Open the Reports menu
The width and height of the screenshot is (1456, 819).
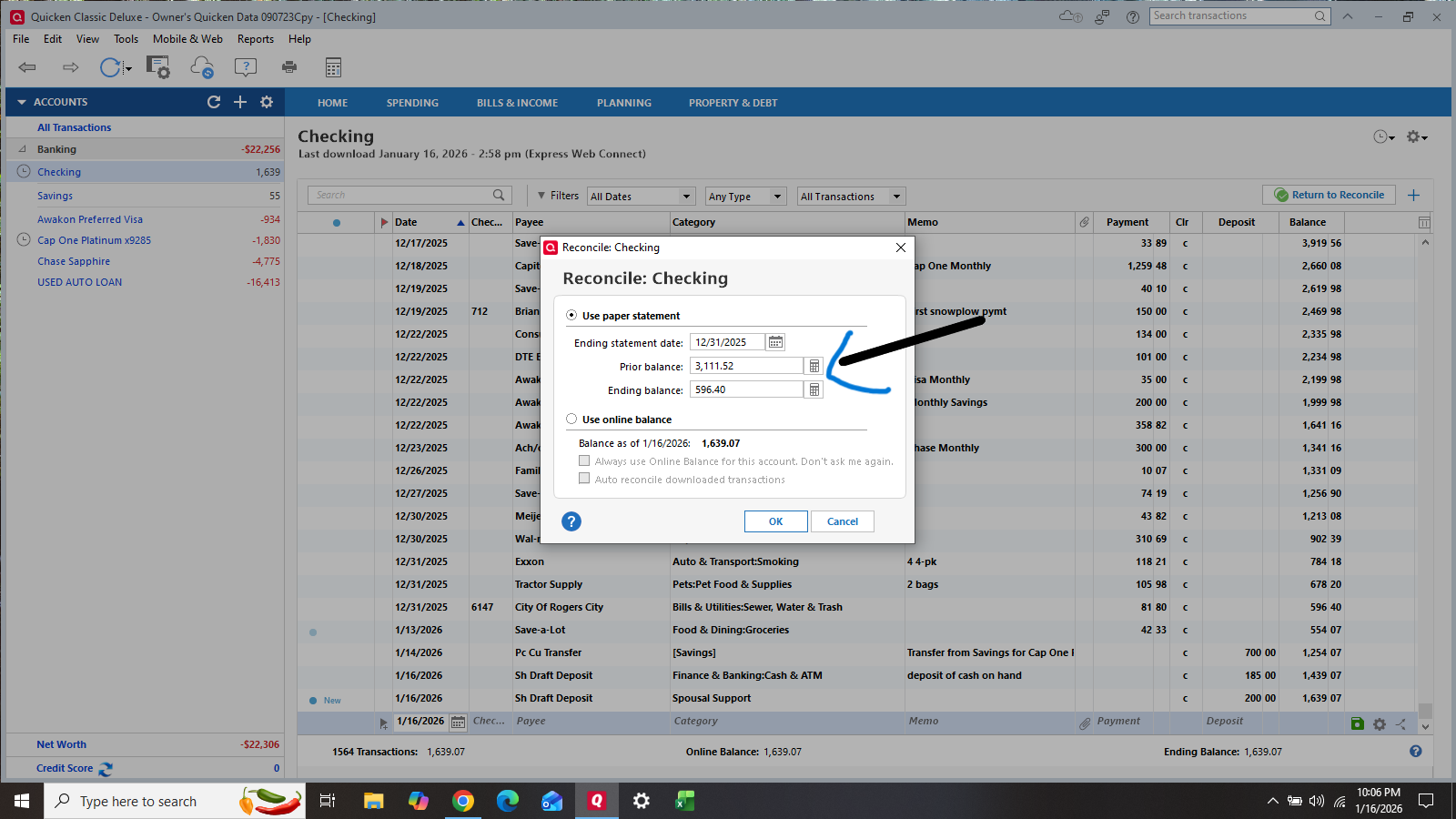[x=256, y=39]
